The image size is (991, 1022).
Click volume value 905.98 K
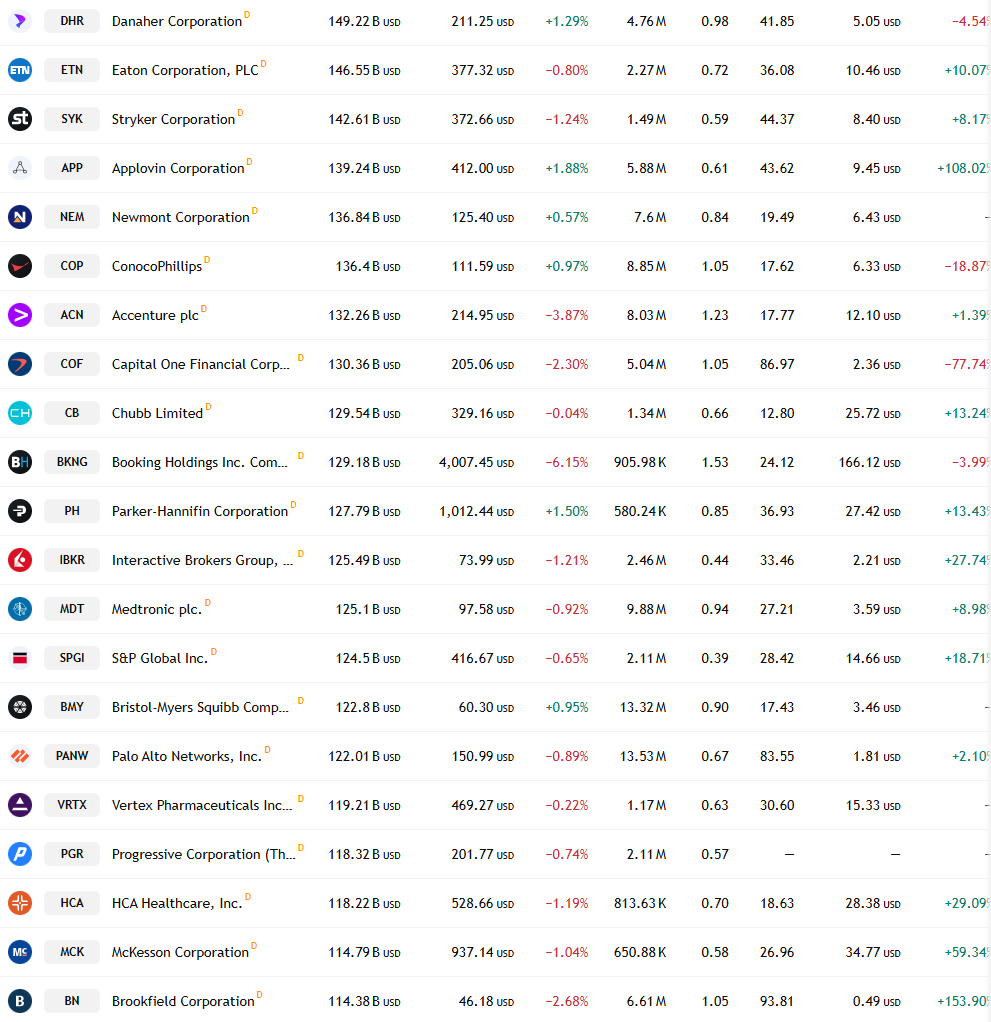click(640, 463)
